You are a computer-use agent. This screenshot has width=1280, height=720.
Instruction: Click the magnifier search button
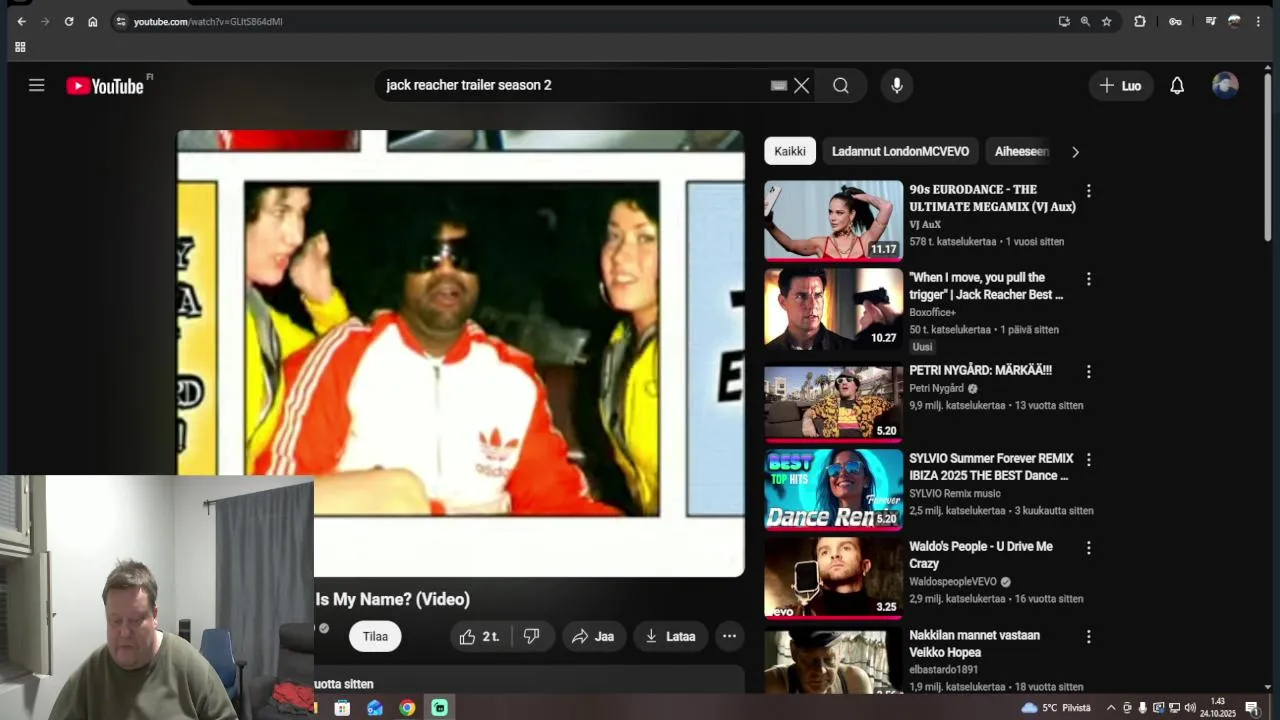pyautogui.click(x=841, y=86)
